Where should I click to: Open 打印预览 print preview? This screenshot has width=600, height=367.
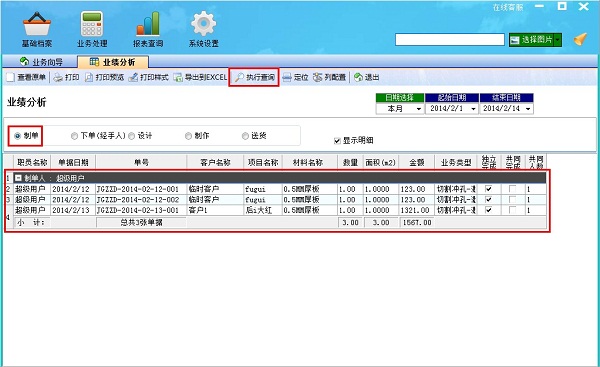point(104,77)
